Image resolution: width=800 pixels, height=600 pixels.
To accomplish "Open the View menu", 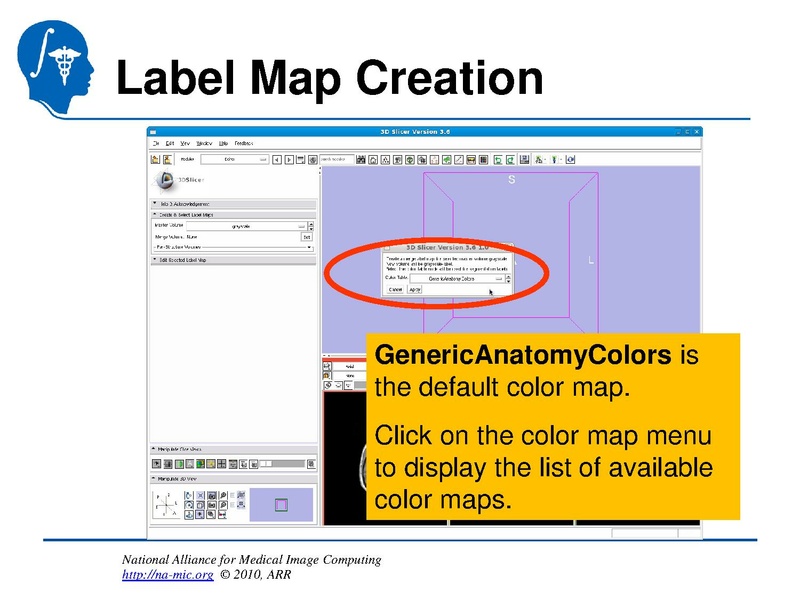I will (187, 143).
